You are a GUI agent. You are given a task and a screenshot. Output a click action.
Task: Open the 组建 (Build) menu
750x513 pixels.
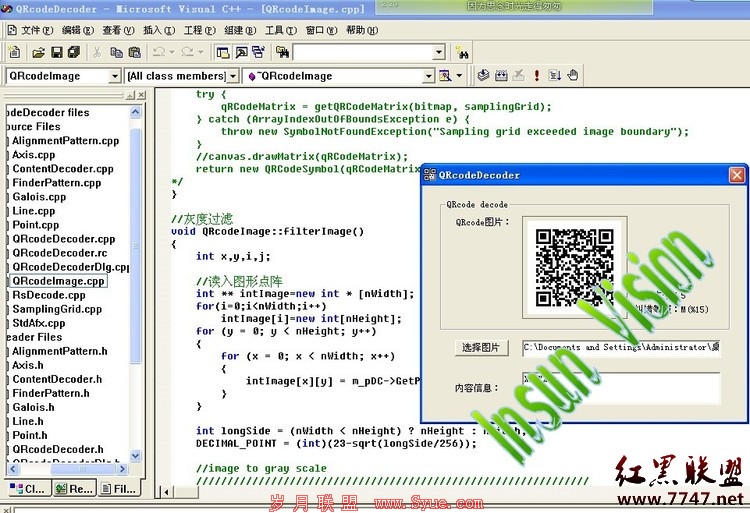coord(240,30)
